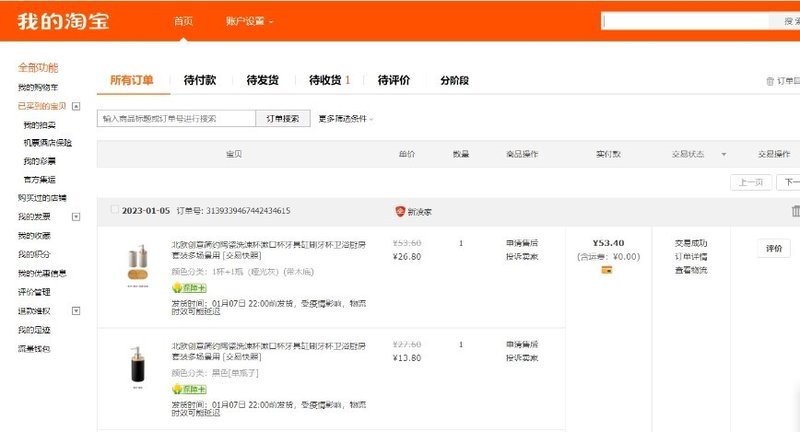The height and width of the screenshot is (432, 800).
Task: Open the order recycle bin (订单回收站)
Action: coord(782,81)
